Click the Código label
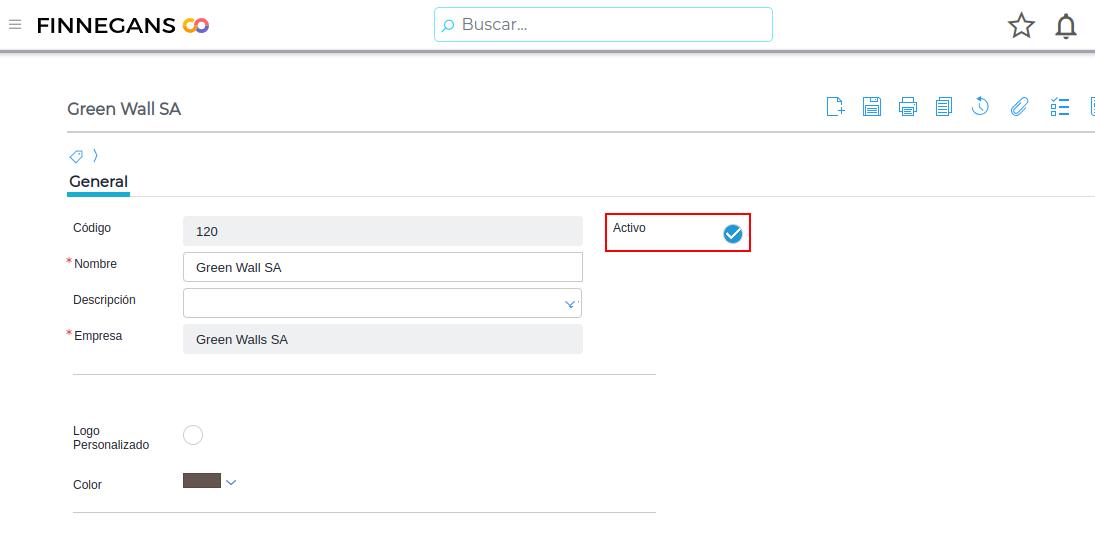1095x537 pixels. click(91, 227)
